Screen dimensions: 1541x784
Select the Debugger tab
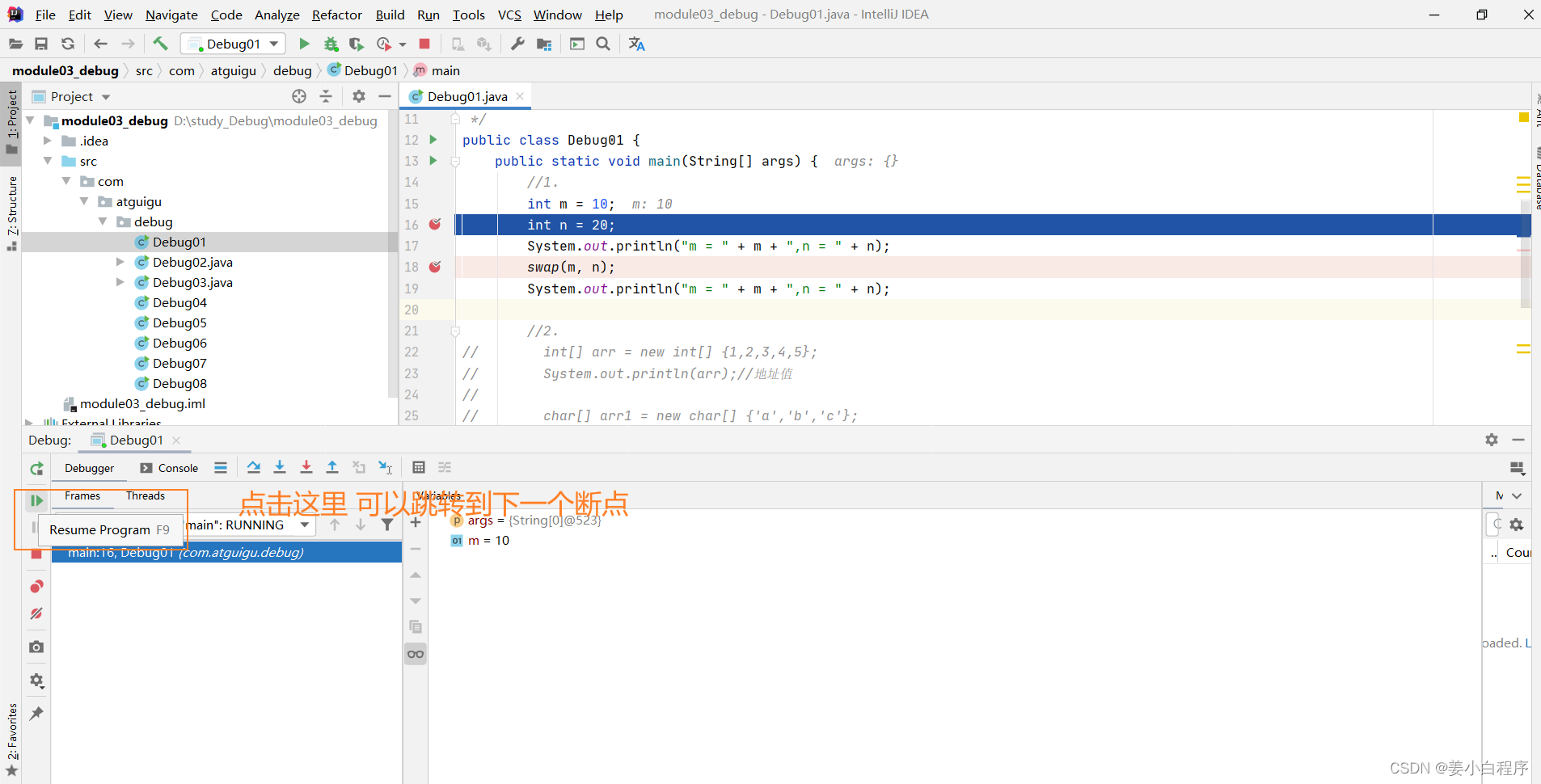point(90,468)
